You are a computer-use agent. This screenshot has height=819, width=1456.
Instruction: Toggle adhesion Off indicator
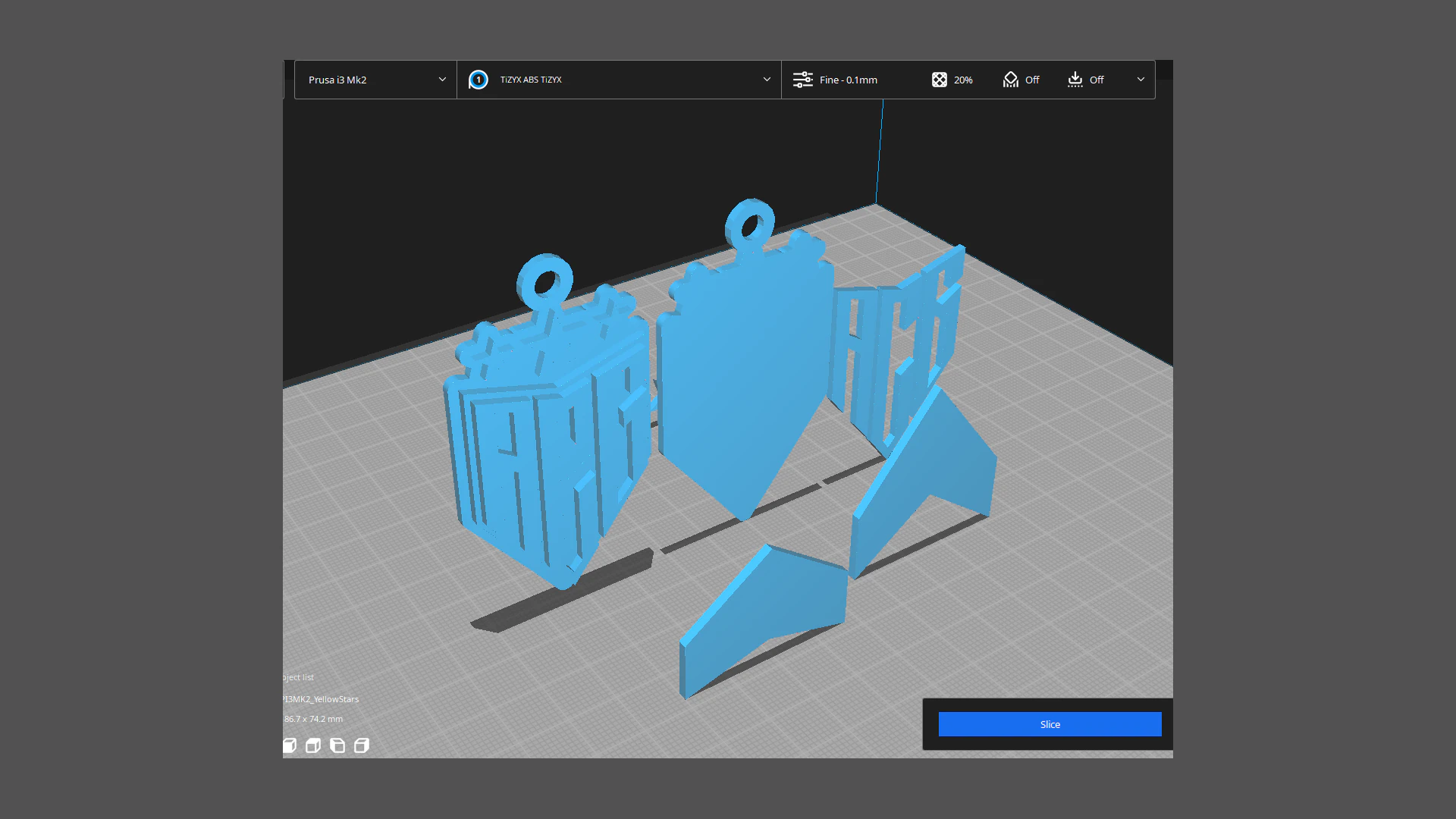(1097, 80)
